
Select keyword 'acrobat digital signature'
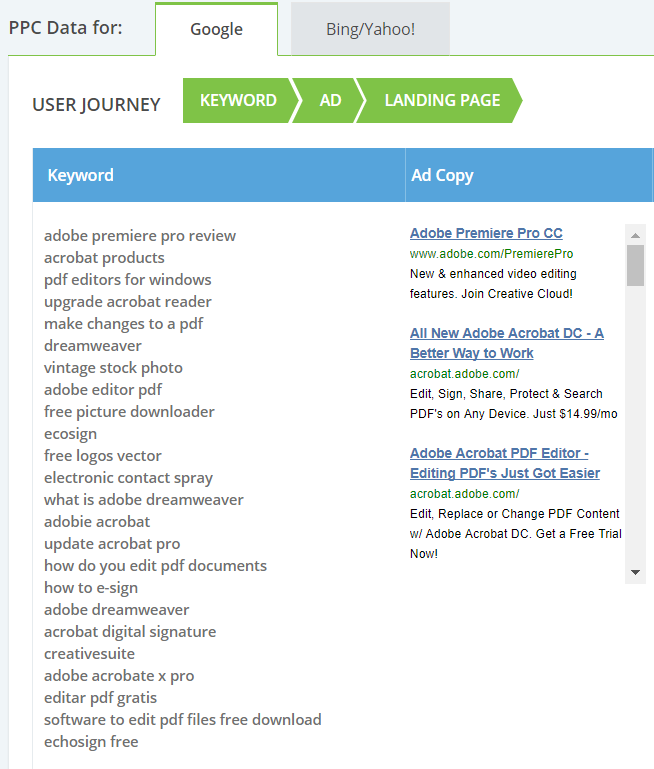tap(130, 632)
